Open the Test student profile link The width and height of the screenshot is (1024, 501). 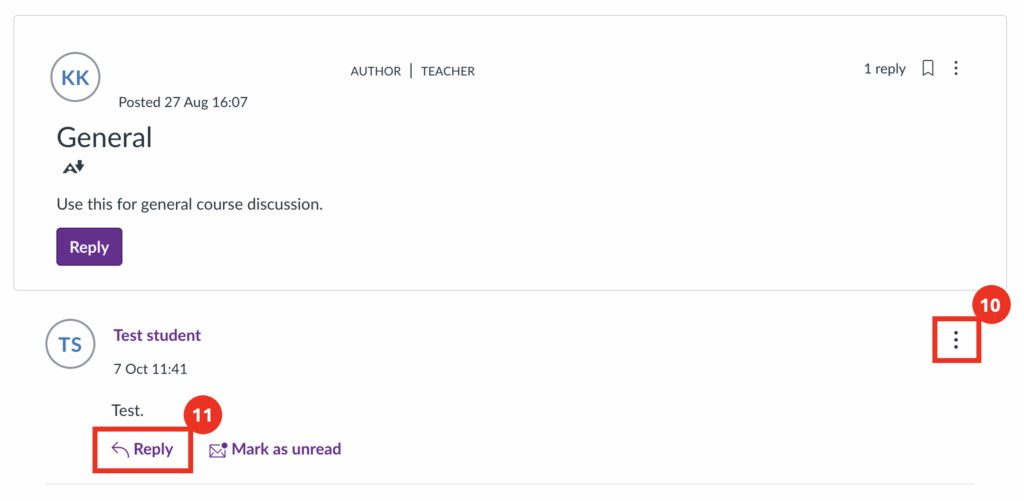157,335
